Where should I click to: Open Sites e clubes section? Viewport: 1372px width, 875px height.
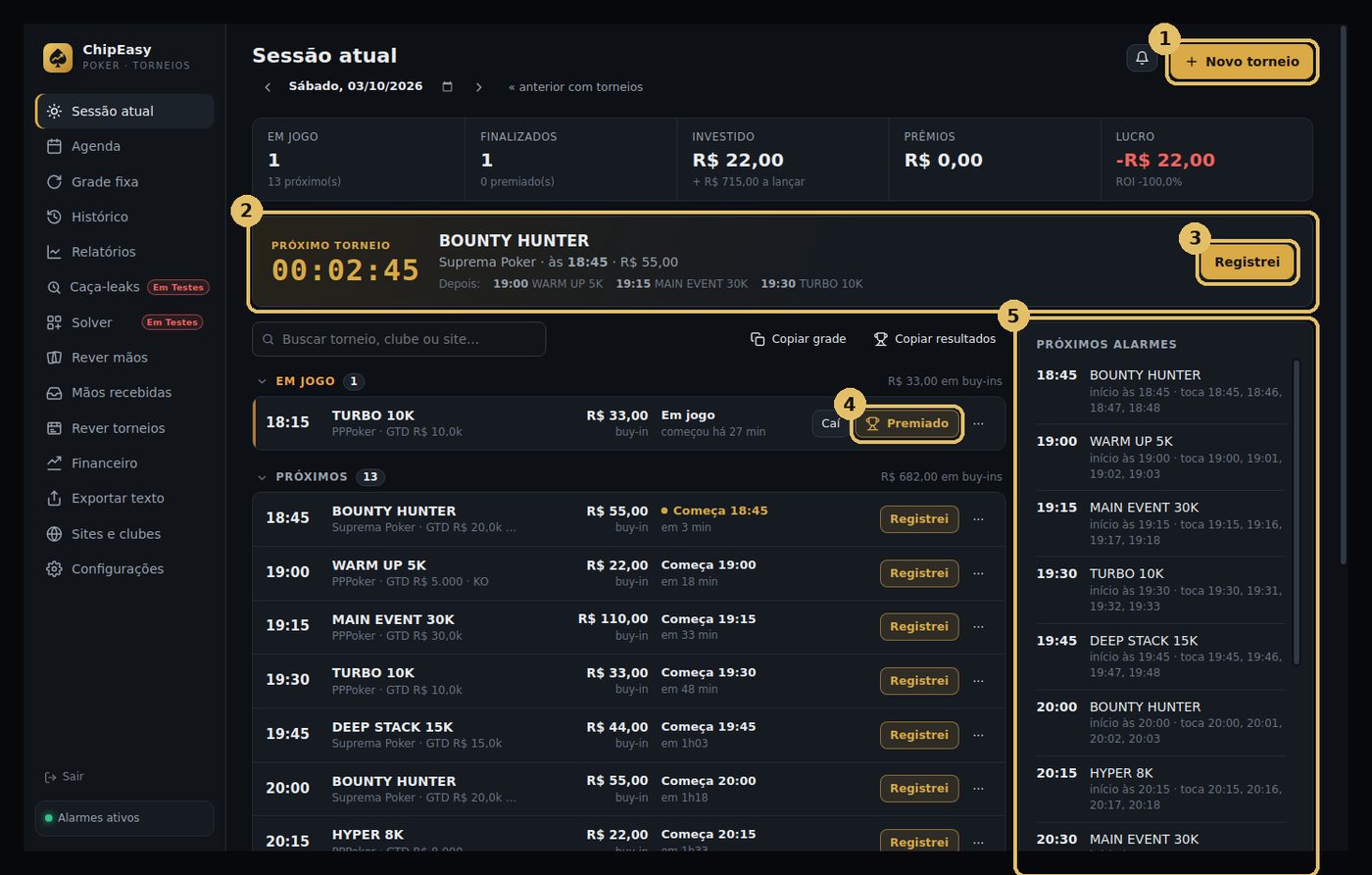coord(124,534)
